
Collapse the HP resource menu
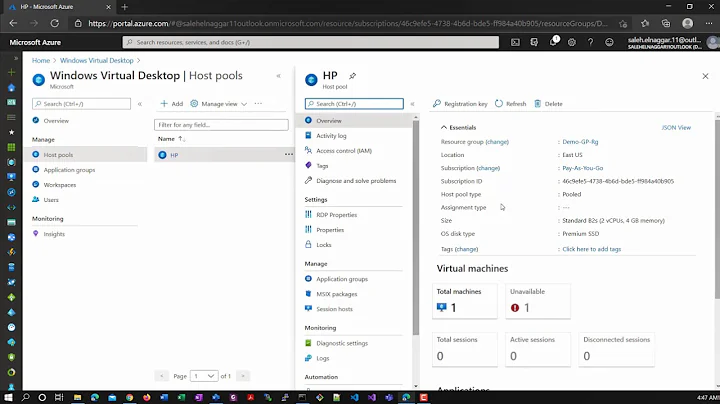pos(412,104)
